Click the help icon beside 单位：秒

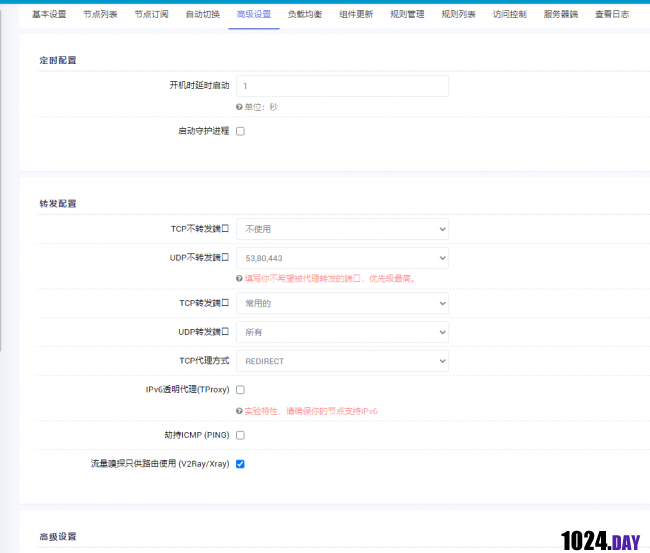click(x=239, y=107)
